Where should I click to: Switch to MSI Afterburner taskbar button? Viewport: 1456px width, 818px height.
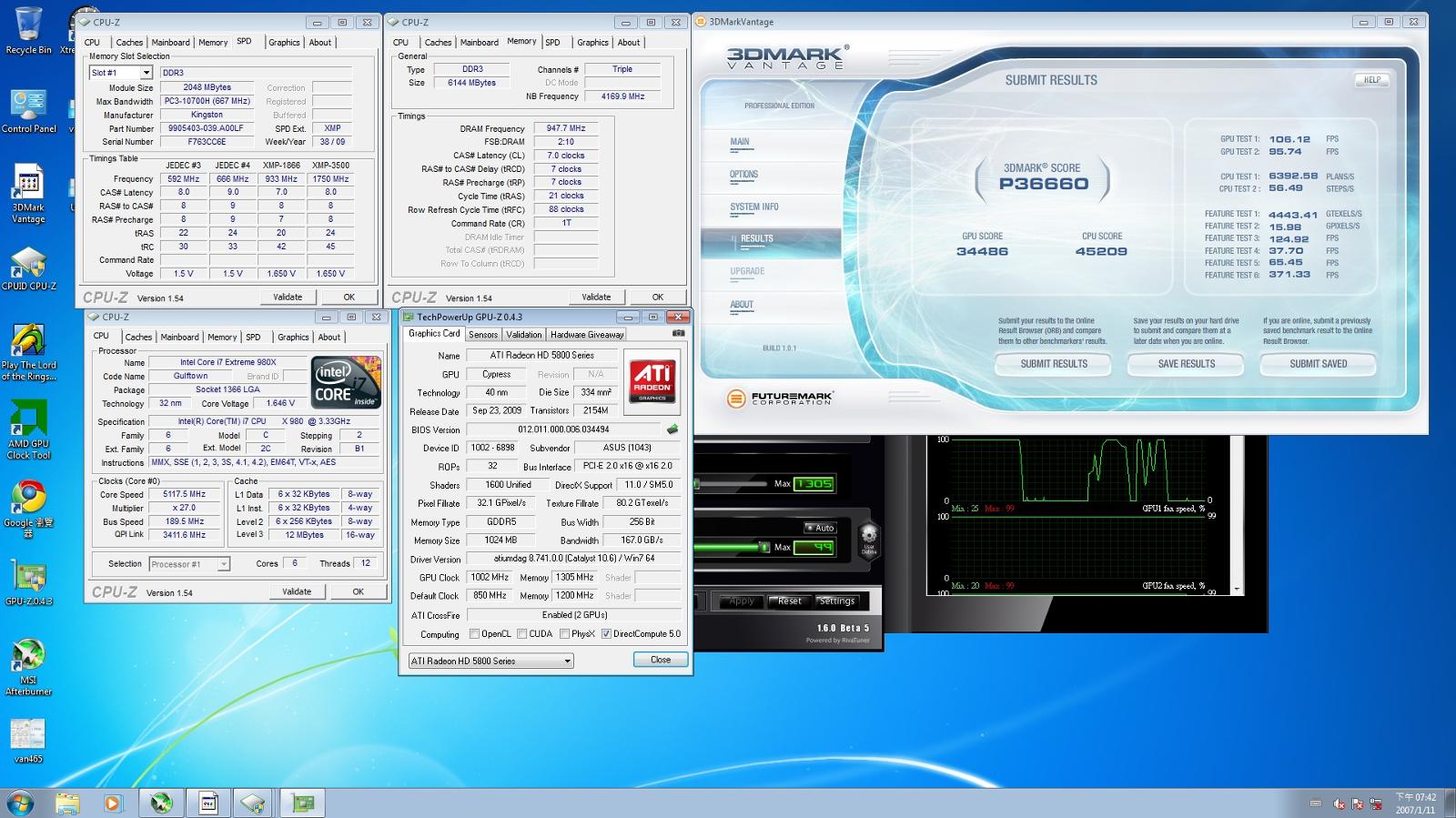coord(162,803)
